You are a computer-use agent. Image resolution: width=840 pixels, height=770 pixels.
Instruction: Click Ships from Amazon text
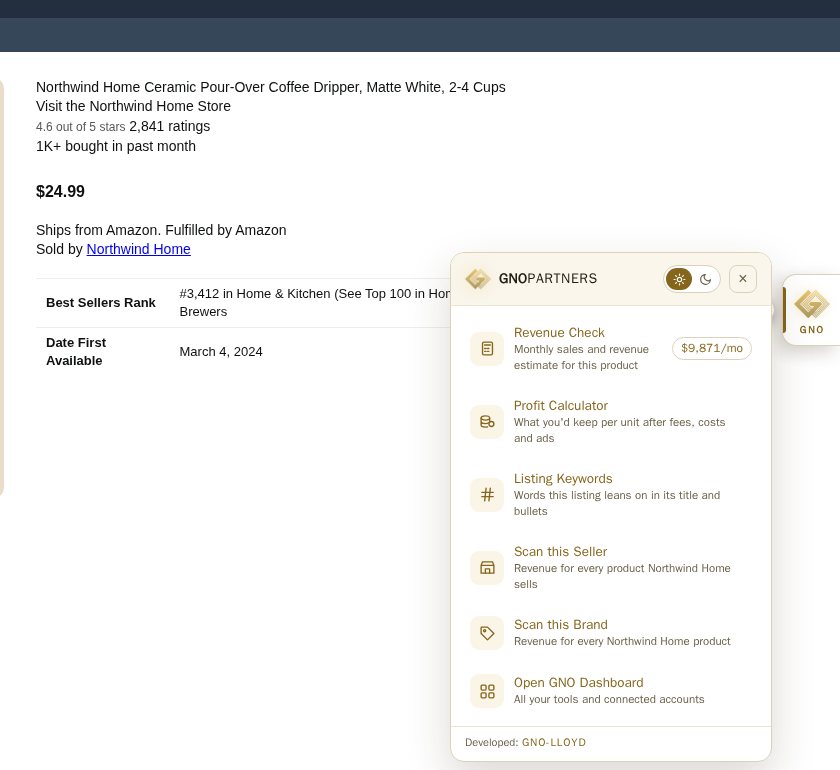click(x=161, y=230)
